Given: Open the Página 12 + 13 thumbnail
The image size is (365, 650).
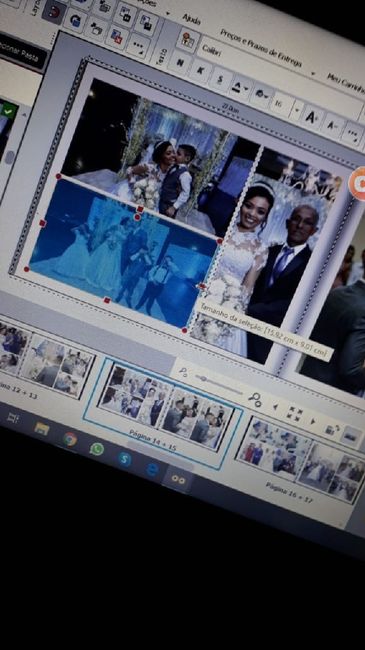Looking at the screenshot, I should coord(46,361).
